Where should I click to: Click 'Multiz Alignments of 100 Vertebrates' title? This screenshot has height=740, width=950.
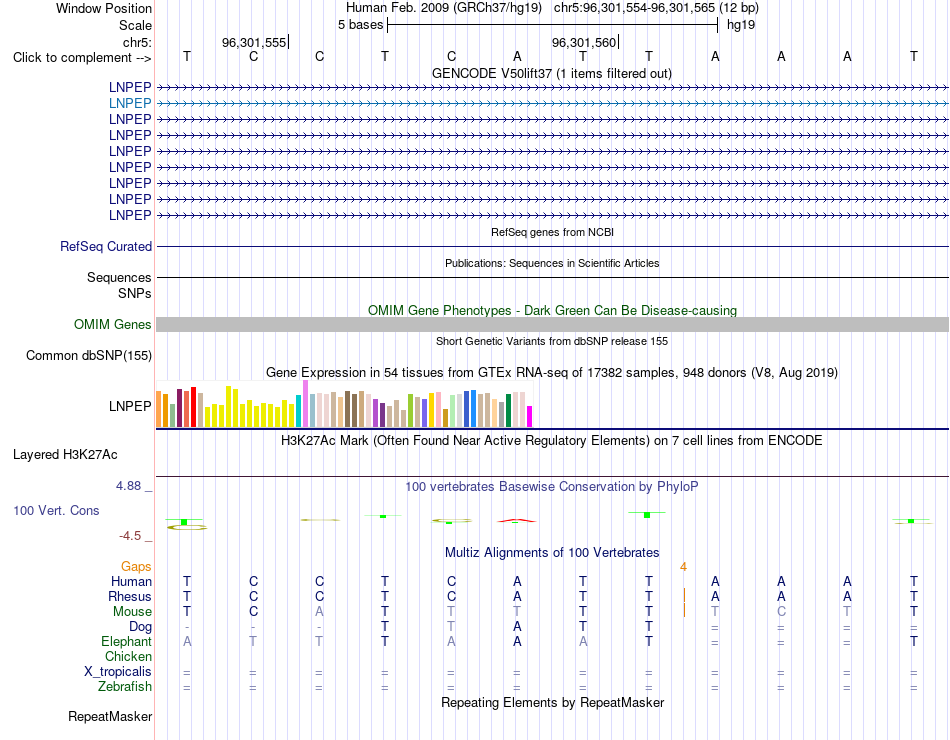coord(552,552)
